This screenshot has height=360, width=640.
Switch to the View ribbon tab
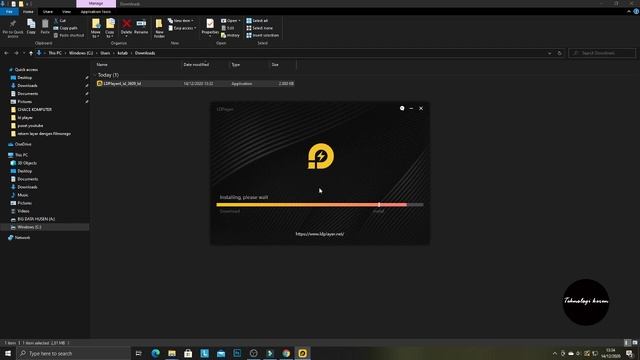(x=66, y=12)
